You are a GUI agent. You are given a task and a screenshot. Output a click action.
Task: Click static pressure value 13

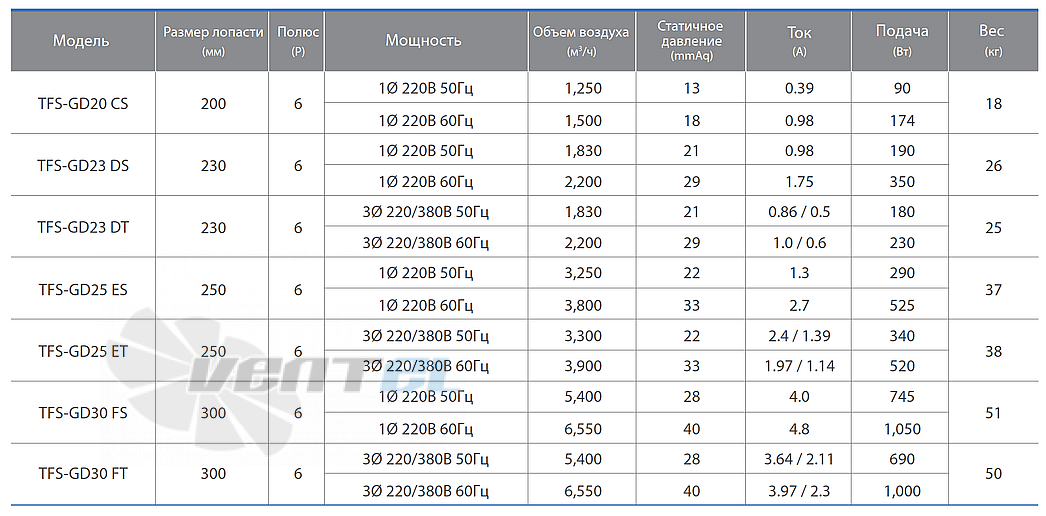coord(692,89)
